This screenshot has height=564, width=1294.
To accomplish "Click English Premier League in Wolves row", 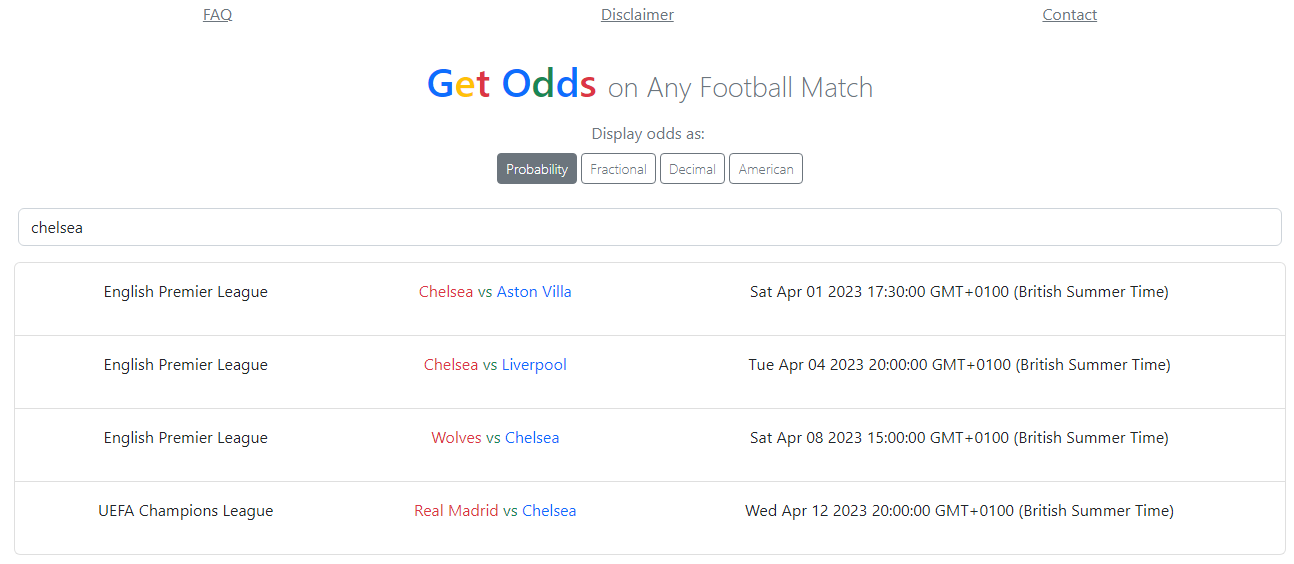I will click(186, 438).
